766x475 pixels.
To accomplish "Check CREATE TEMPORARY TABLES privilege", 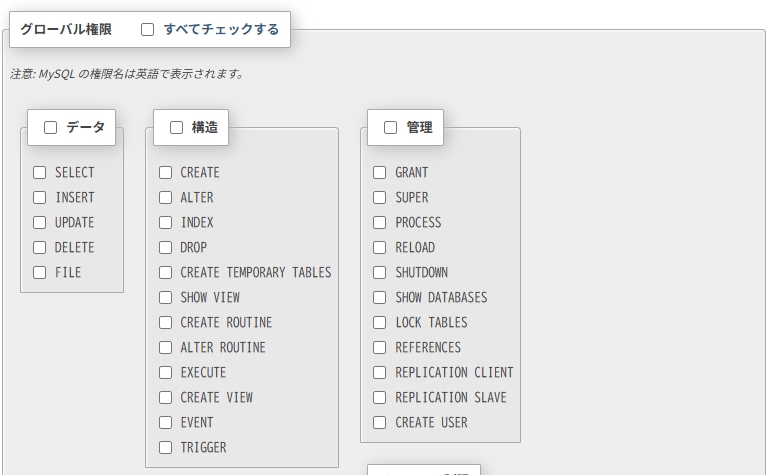I will click(166, 273).
